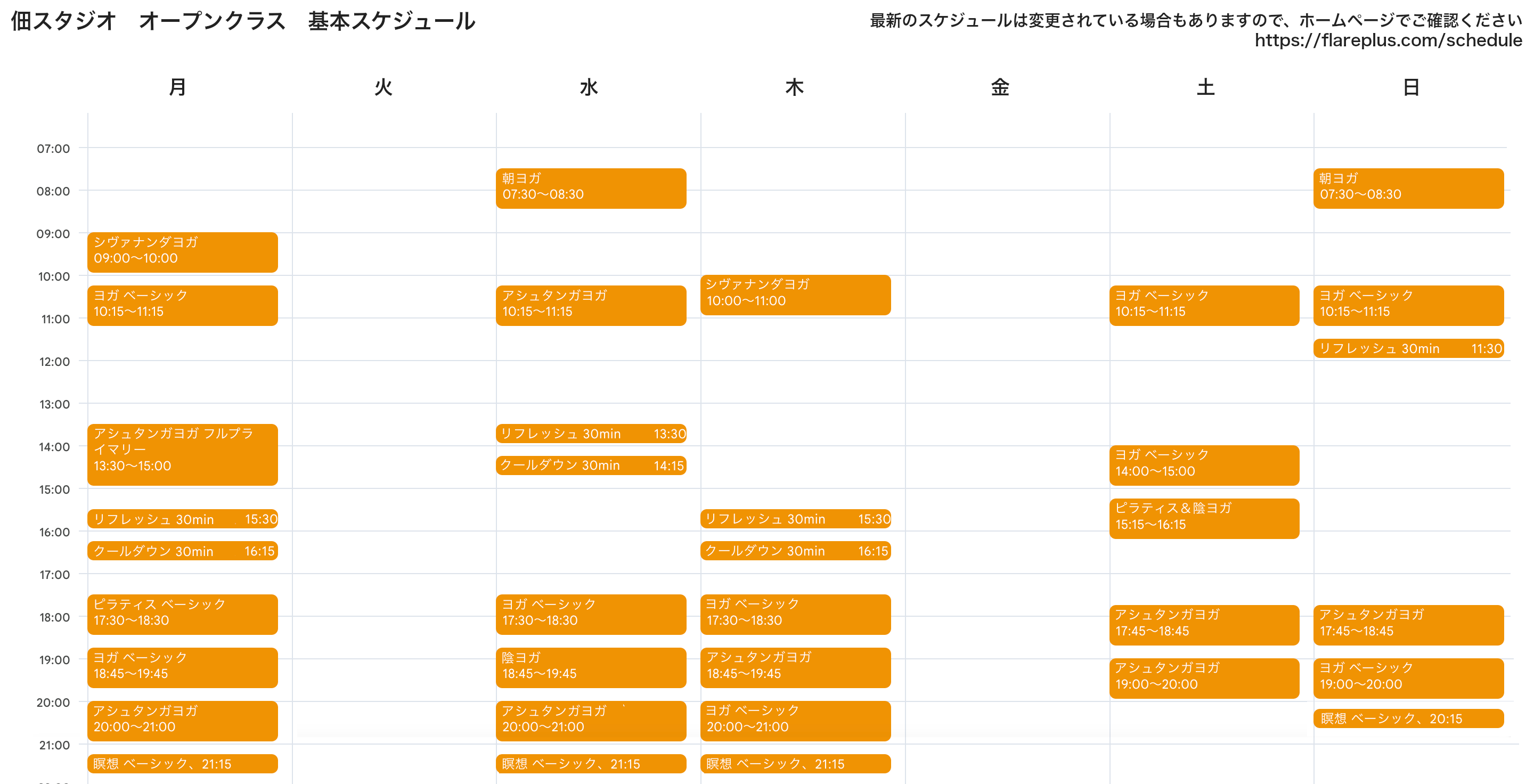
Task: Open Sunday's 瞑想 ベーシック 20:15 entry
Action: point(1408,718)
